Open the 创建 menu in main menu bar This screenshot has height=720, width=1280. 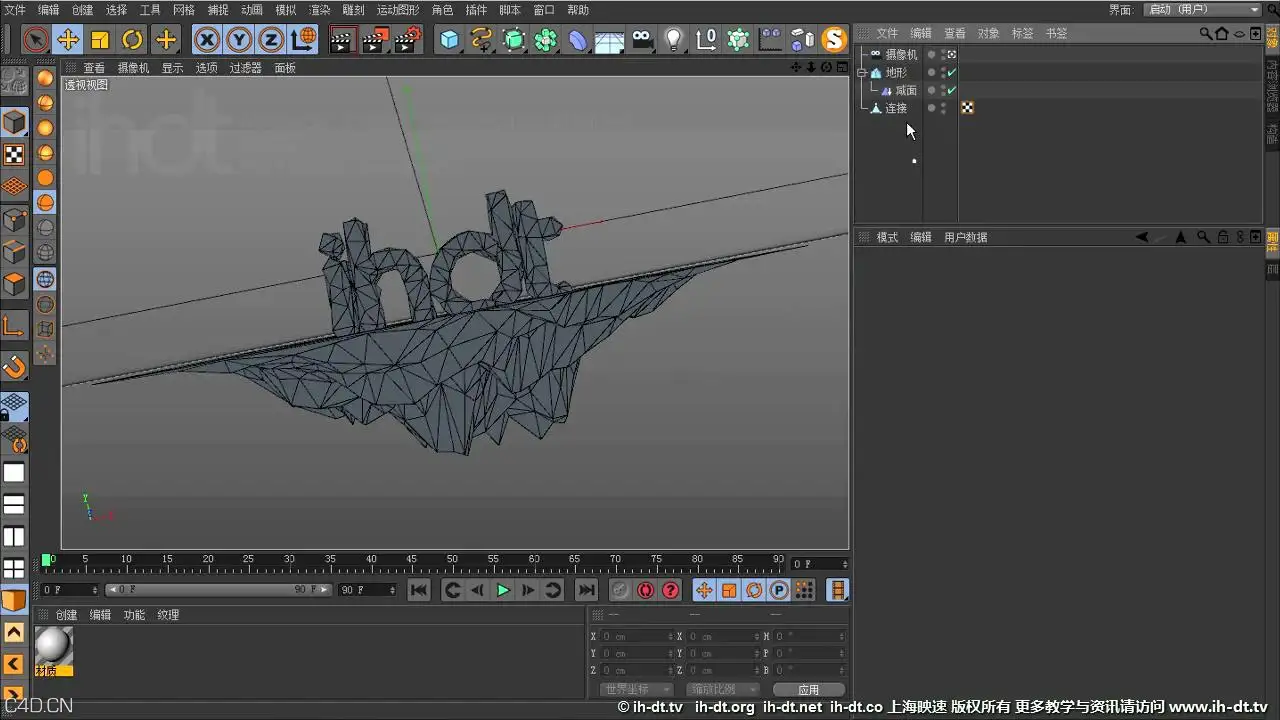point(82,9)
